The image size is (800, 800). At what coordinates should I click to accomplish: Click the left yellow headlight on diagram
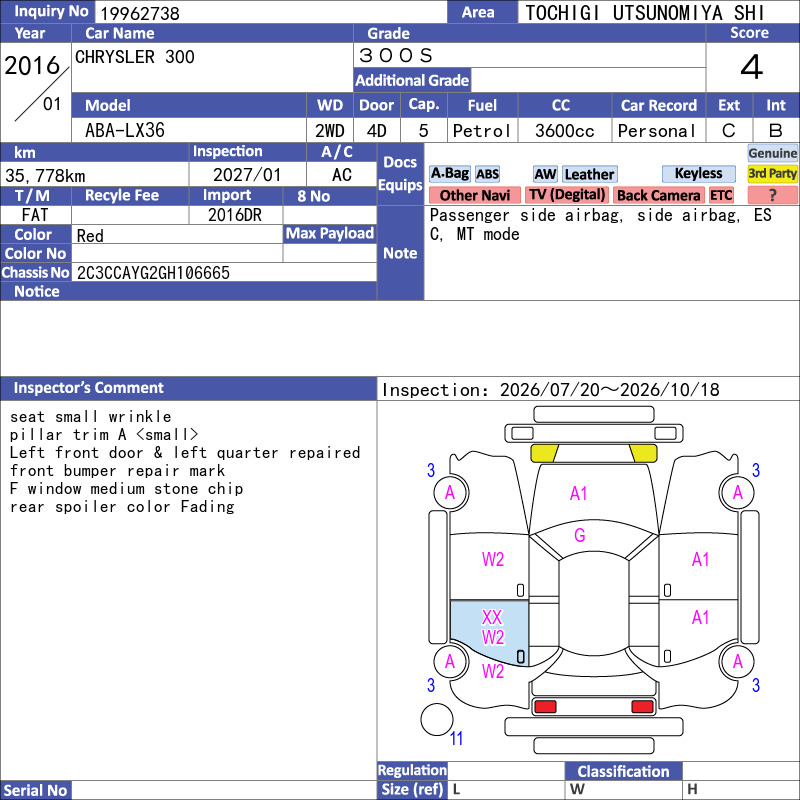click(544, 453)
